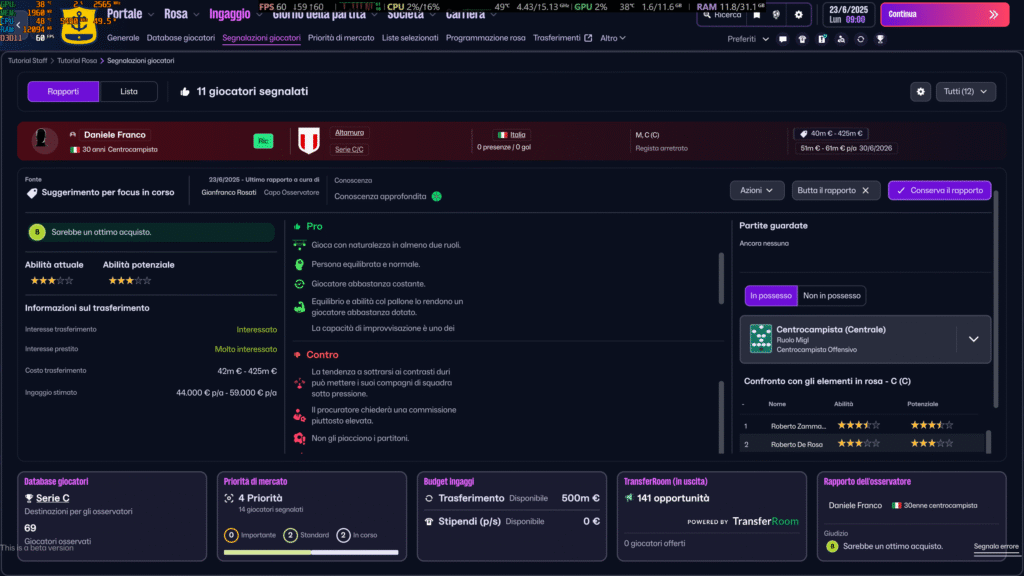The width and height of the screenshot is (1024, 576).
Task: Go to Database giocatori tab
Action: coord(181,38)
